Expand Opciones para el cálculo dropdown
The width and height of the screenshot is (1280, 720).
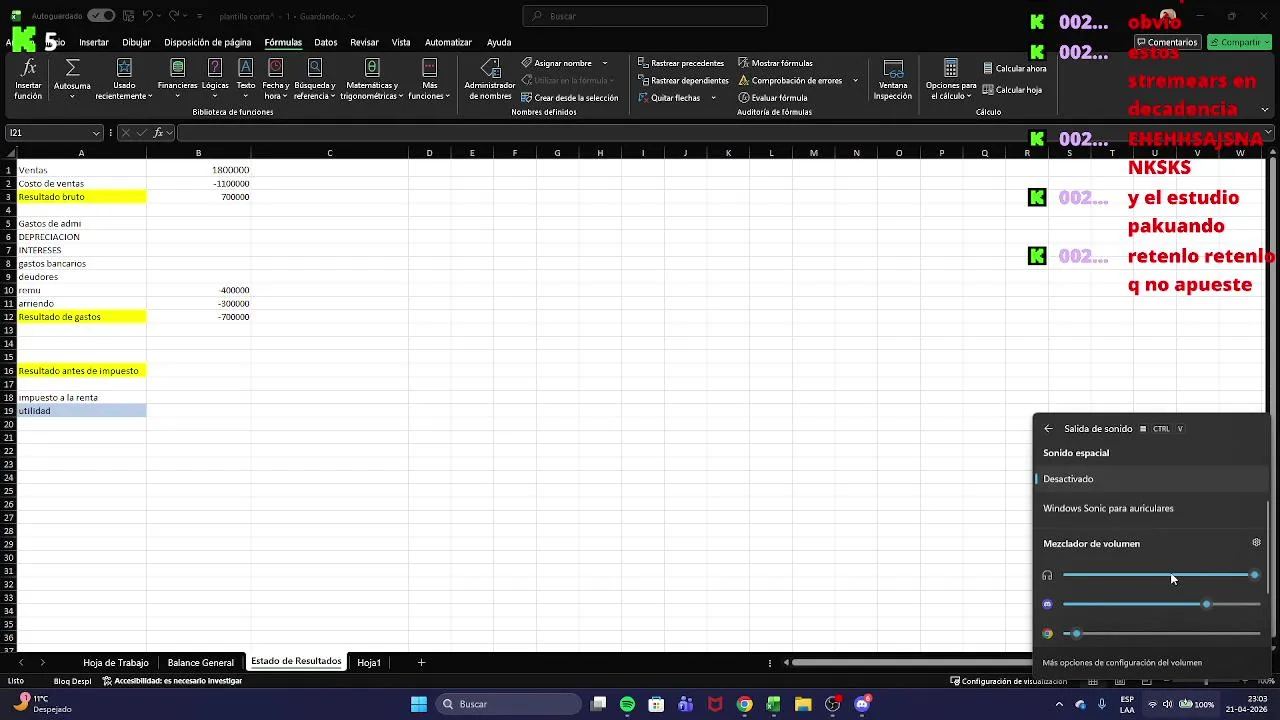[950, 78]
